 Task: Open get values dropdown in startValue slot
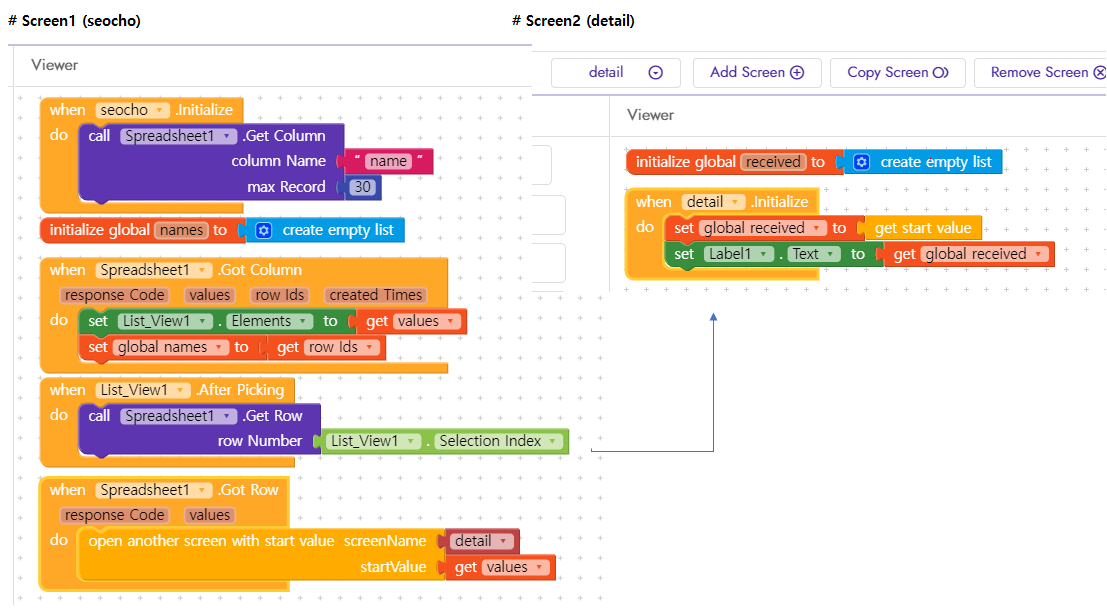click(x=515, y=568)
